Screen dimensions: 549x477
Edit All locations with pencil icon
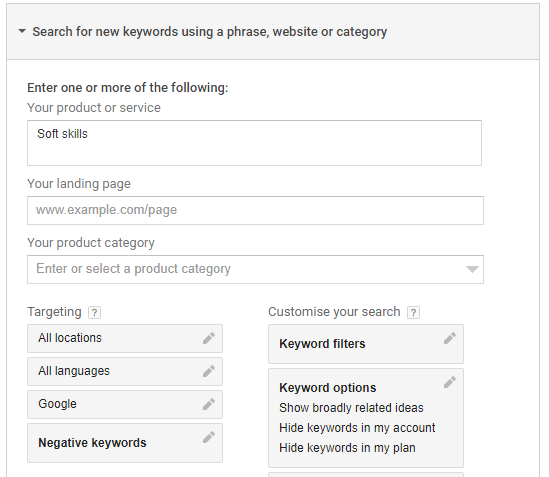[209, 338]
